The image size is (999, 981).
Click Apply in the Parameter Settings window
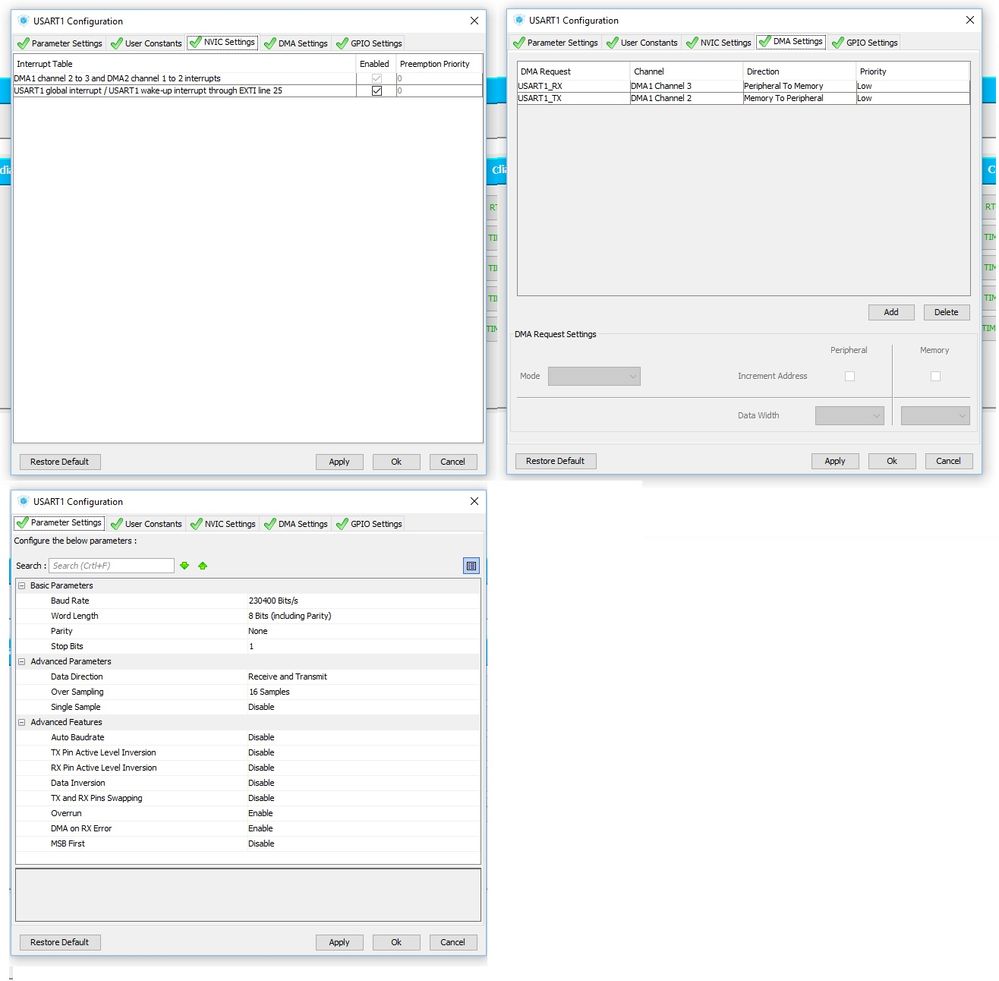click(340, 942)
